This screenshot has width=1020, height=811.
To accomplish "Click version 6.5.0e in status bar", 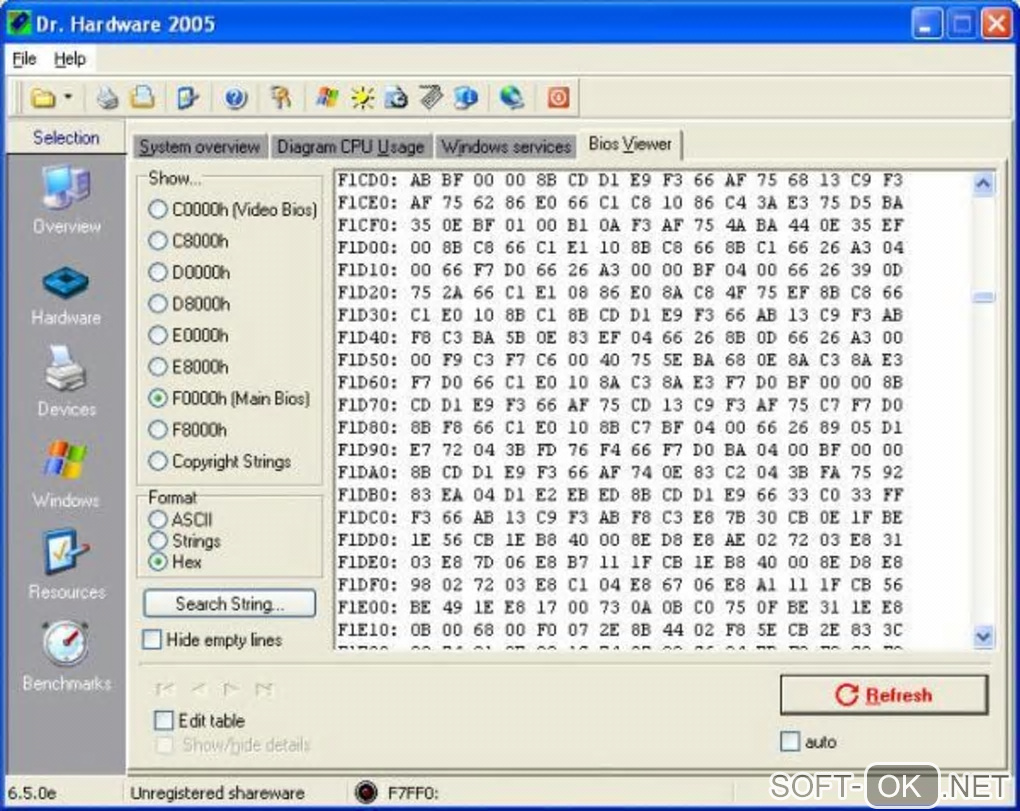I will click(x=32, y=793).
